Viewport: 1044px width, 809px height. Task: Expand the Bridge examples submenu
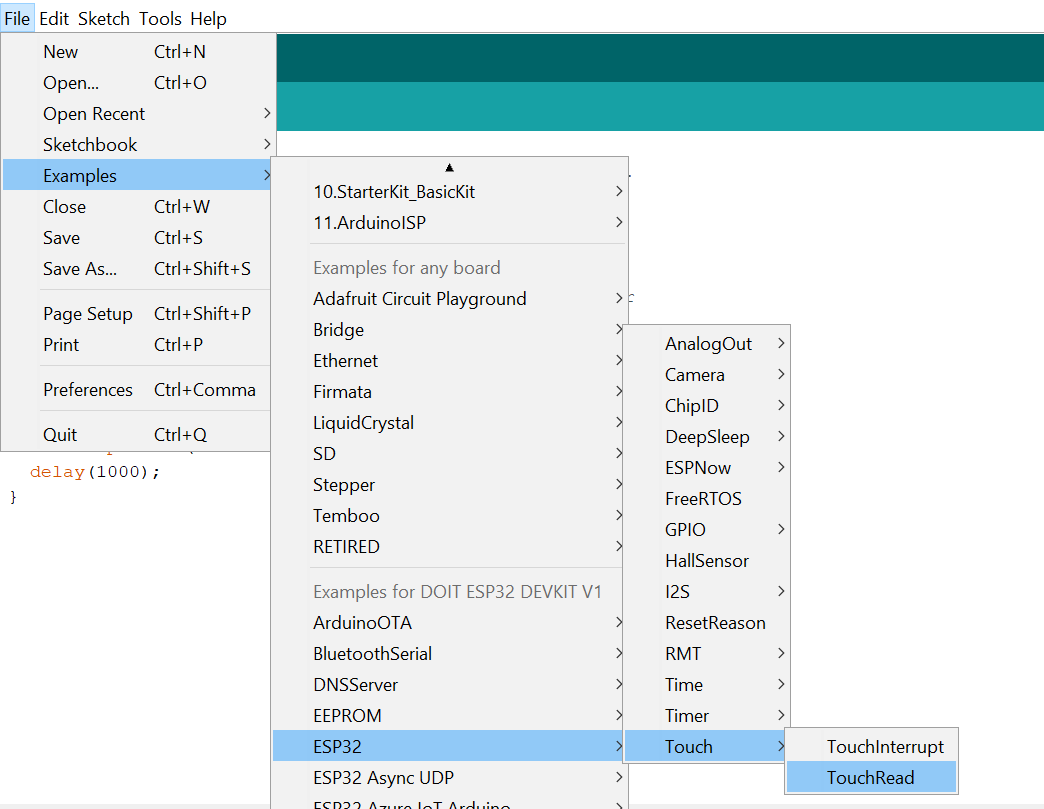[x=449, y=330]
